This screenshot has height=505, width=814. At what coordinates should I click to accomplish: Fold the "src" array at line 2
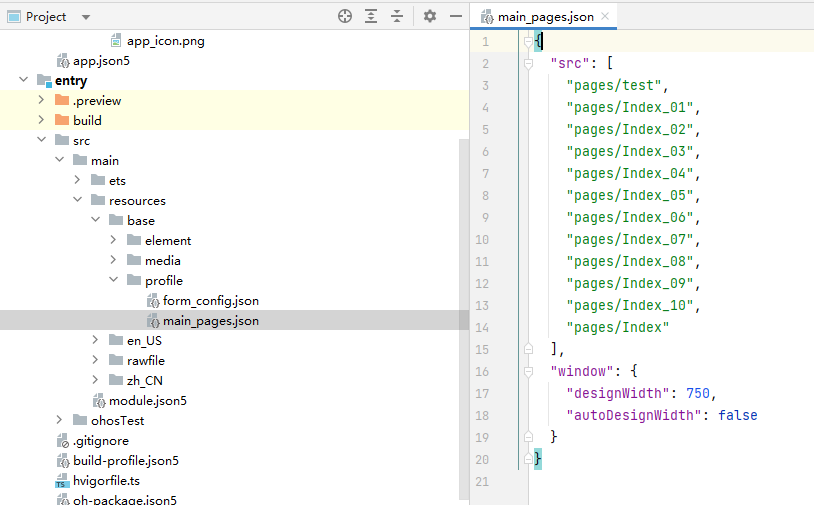coord(528,64)
